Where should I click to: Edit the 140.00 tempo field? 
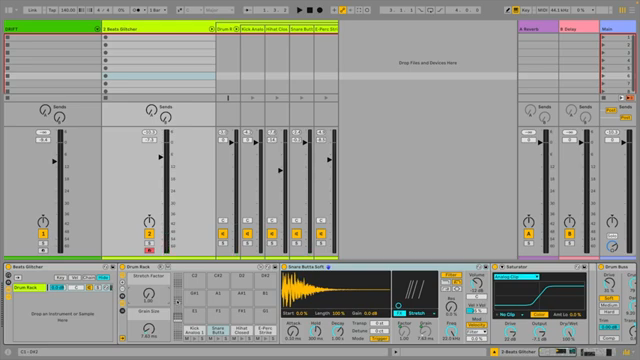tap(68, 10)
